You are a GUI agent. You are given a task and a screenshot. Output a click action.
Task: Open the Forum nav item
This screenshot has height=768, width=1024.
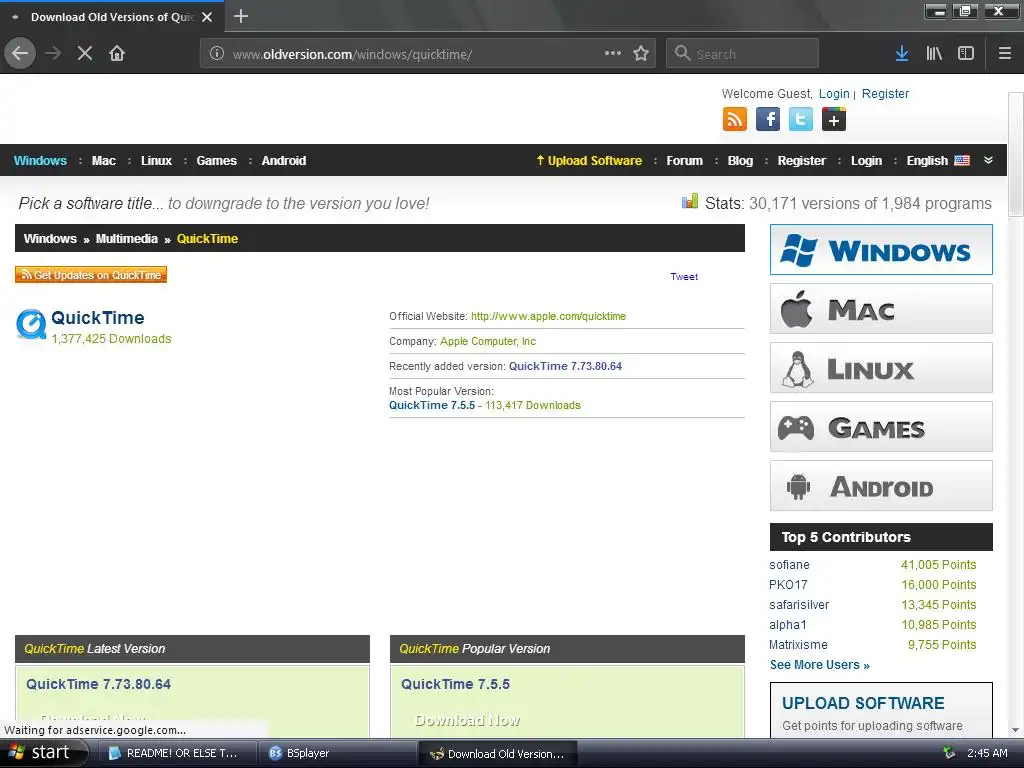[x=684, y=161]
